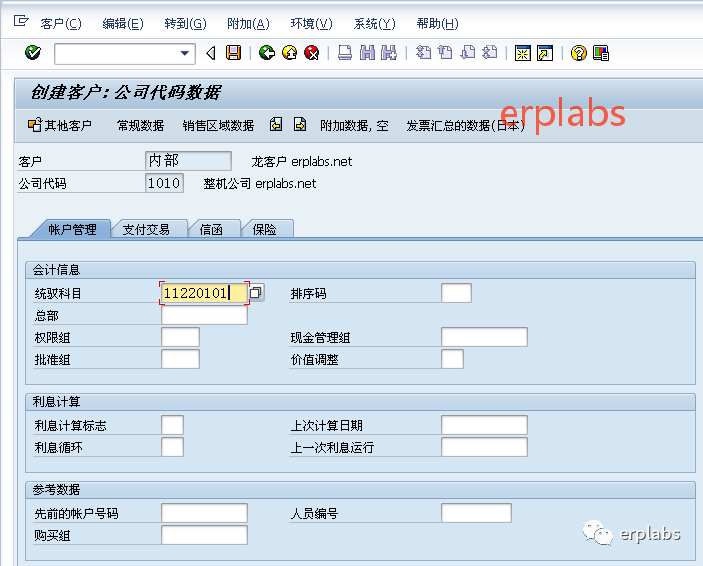
Task: Click the 利息循环 input field
Action: pyautogui.click(x=172, y=447)
